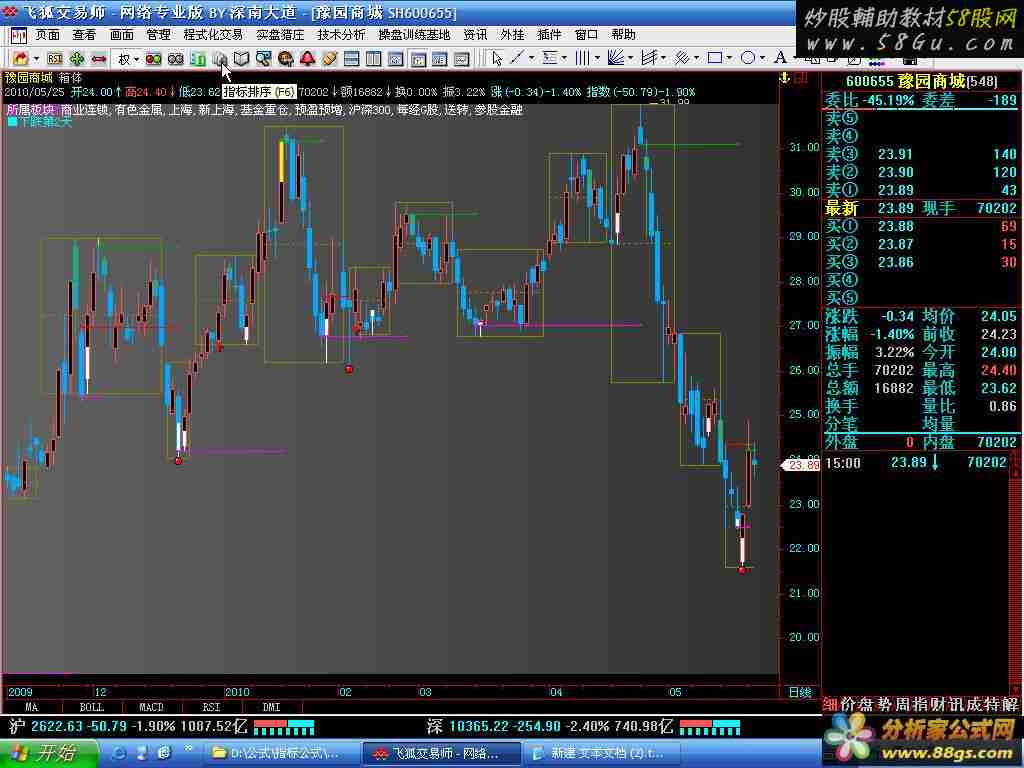Select the horizontal lines drawing tool
The width and height of the screenshot is (1024, 768).
click(550, 59)
